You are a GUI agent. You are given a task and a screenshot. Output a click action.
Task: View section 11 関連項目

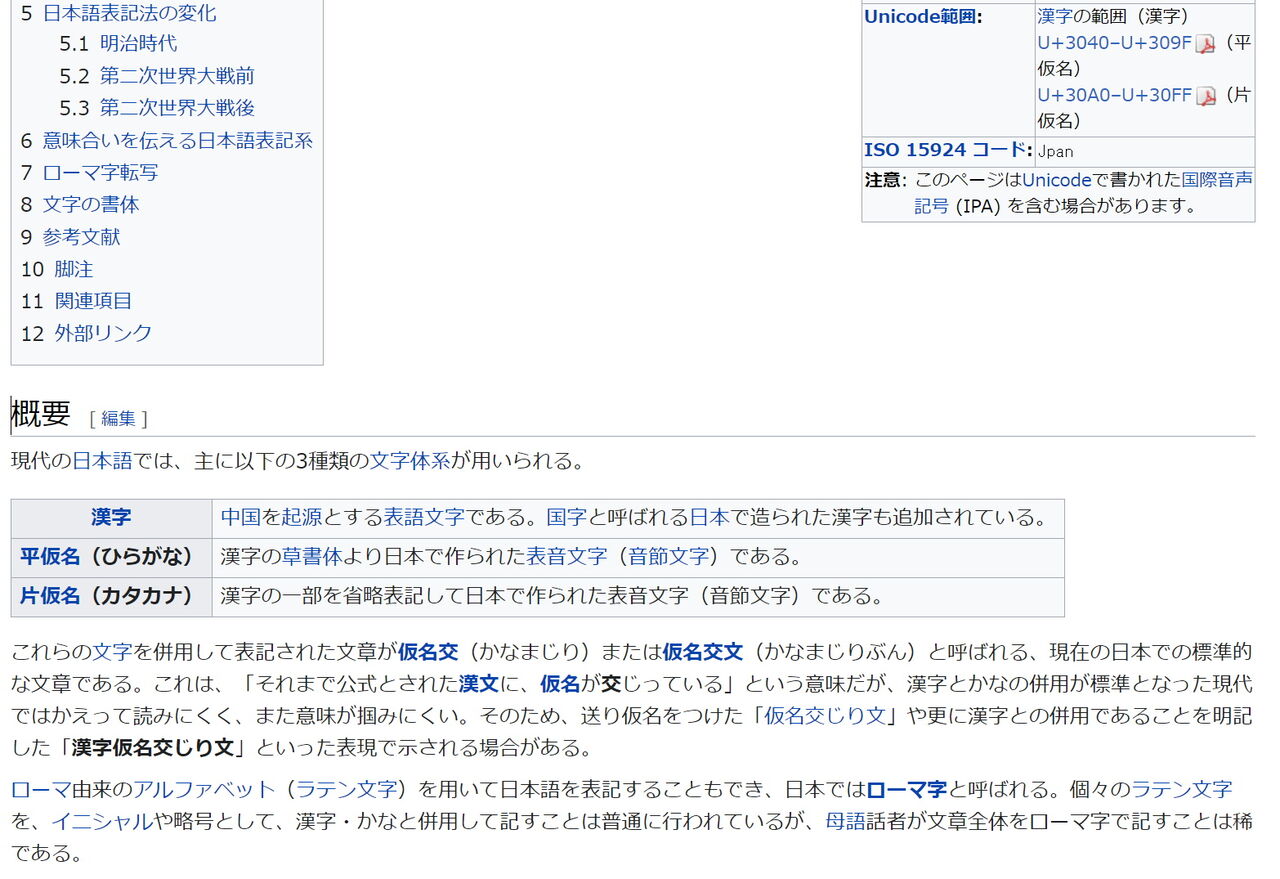[x=76, y=301]
